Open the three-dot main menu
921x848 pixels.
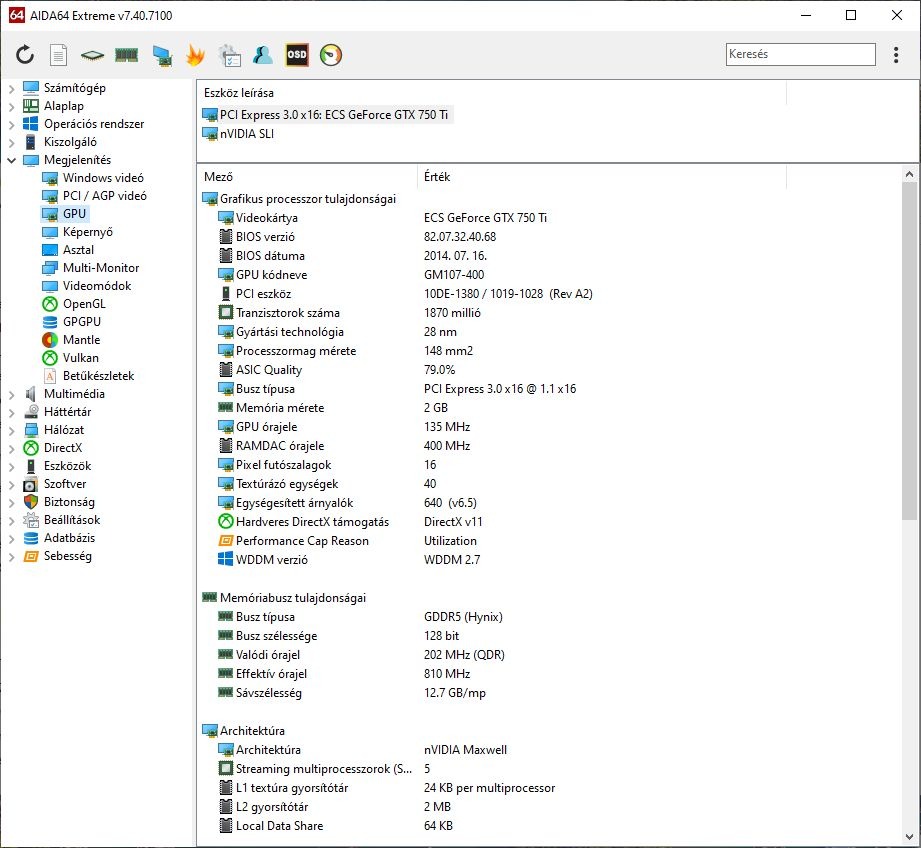click(x=896, y=55)
